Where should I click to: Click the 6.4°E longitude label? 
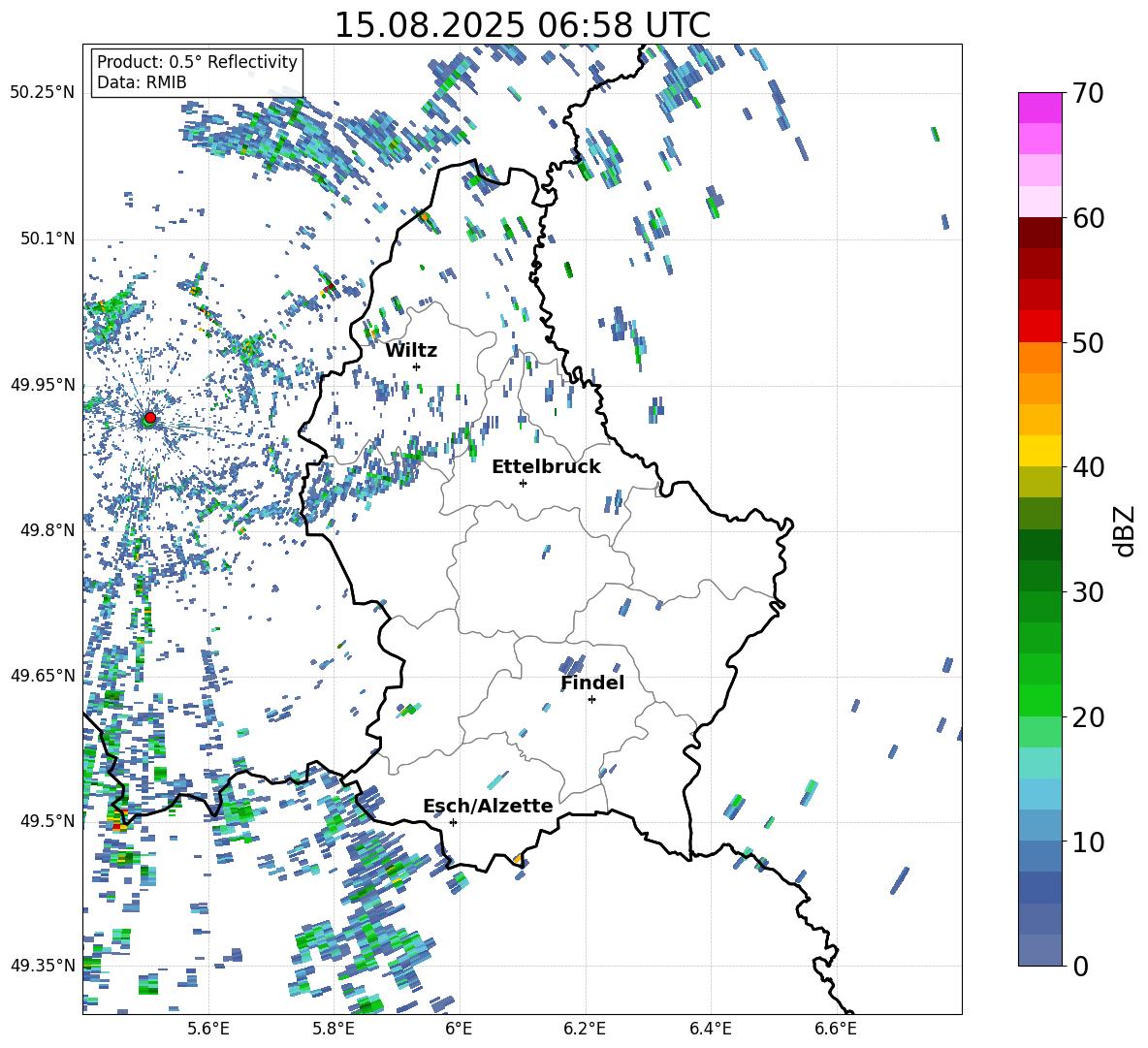[710, 1029]
